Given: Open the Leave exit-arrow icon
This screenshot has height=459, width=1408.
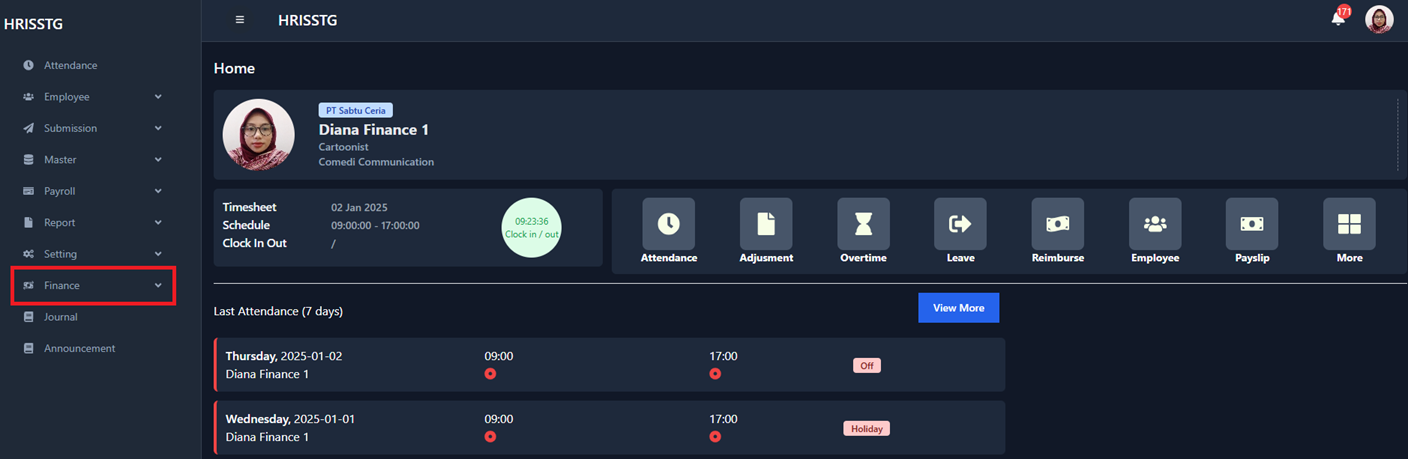Looking at the screenshot, I should click(960, 224).
